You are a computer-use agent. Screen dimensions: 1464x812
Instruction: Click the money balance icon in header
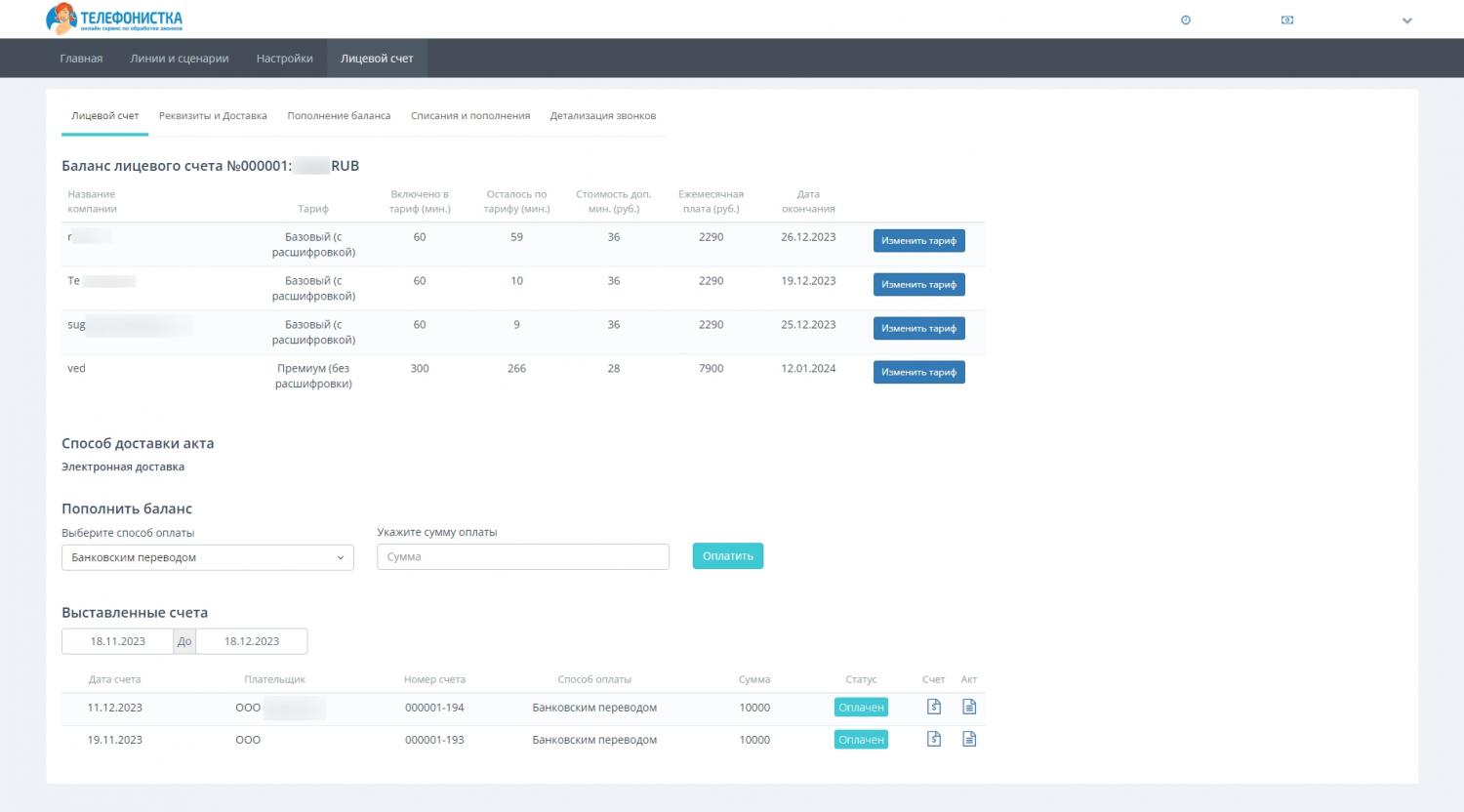click(x=1287, y=20)
